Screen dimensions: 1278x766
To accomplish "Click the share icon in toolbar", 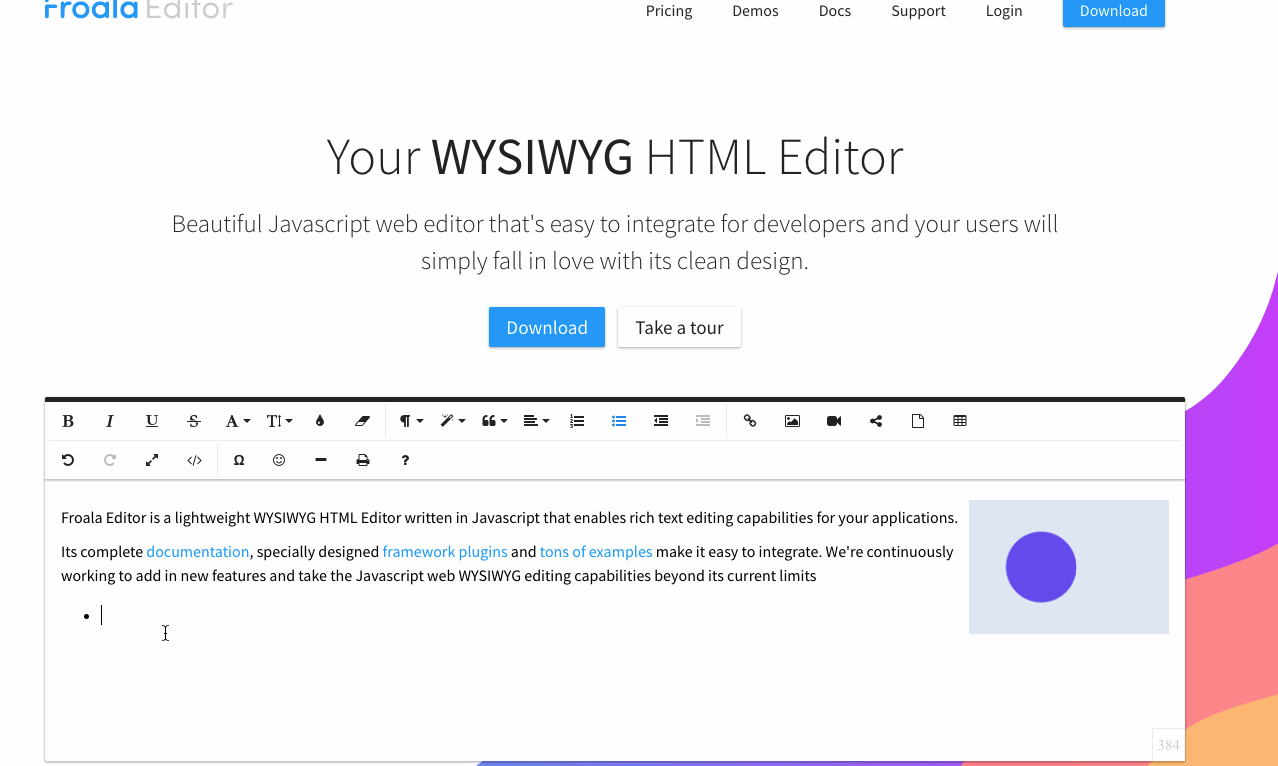I will (876, 421).
